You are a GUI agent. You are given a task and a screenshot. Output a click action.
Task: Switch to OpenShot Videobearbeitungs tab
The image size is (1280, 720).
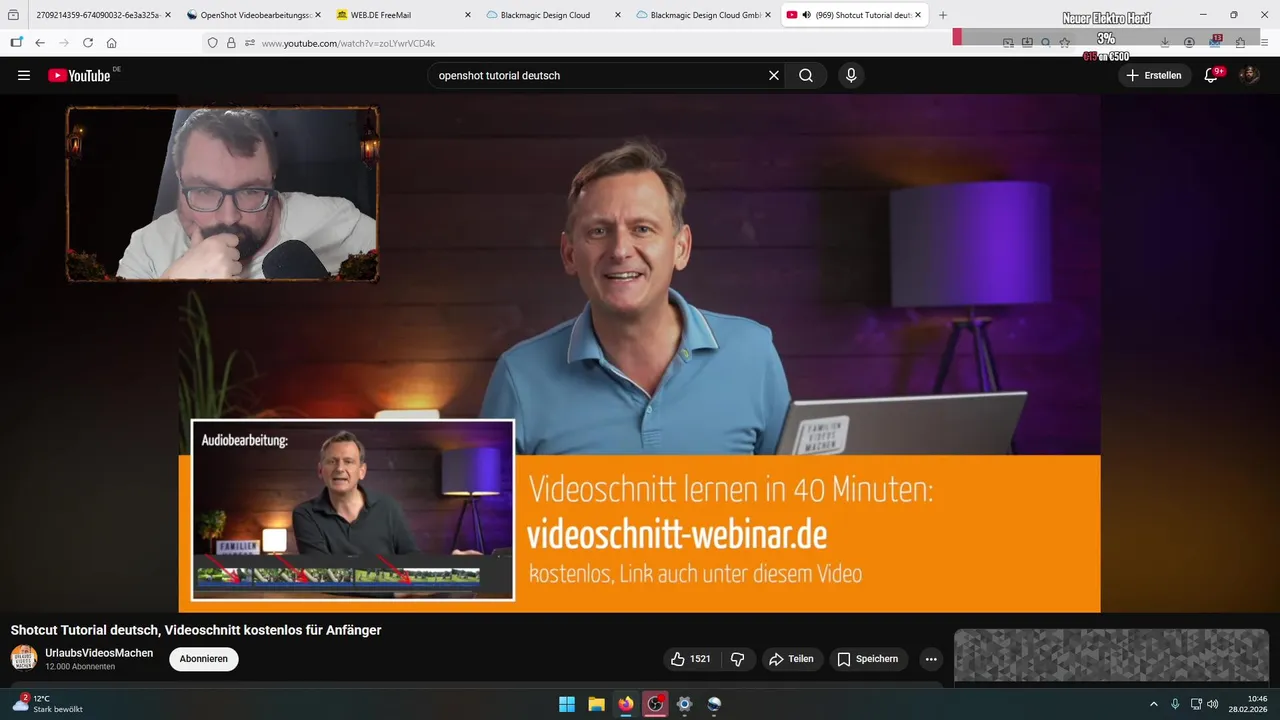(254, 15)
